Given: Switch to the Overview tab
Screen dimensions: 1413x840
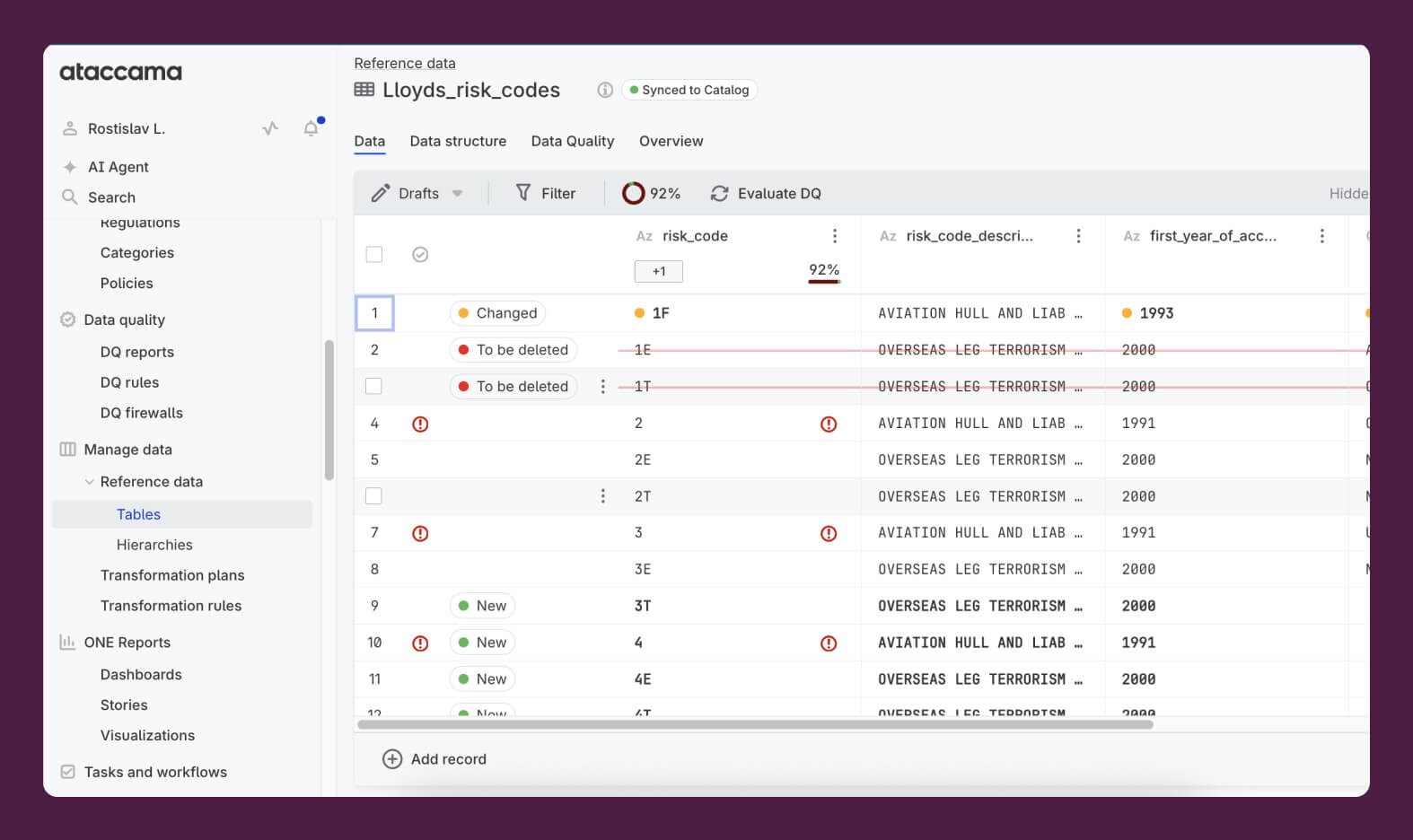Looking at the screenshot, I should coord(671,141).
